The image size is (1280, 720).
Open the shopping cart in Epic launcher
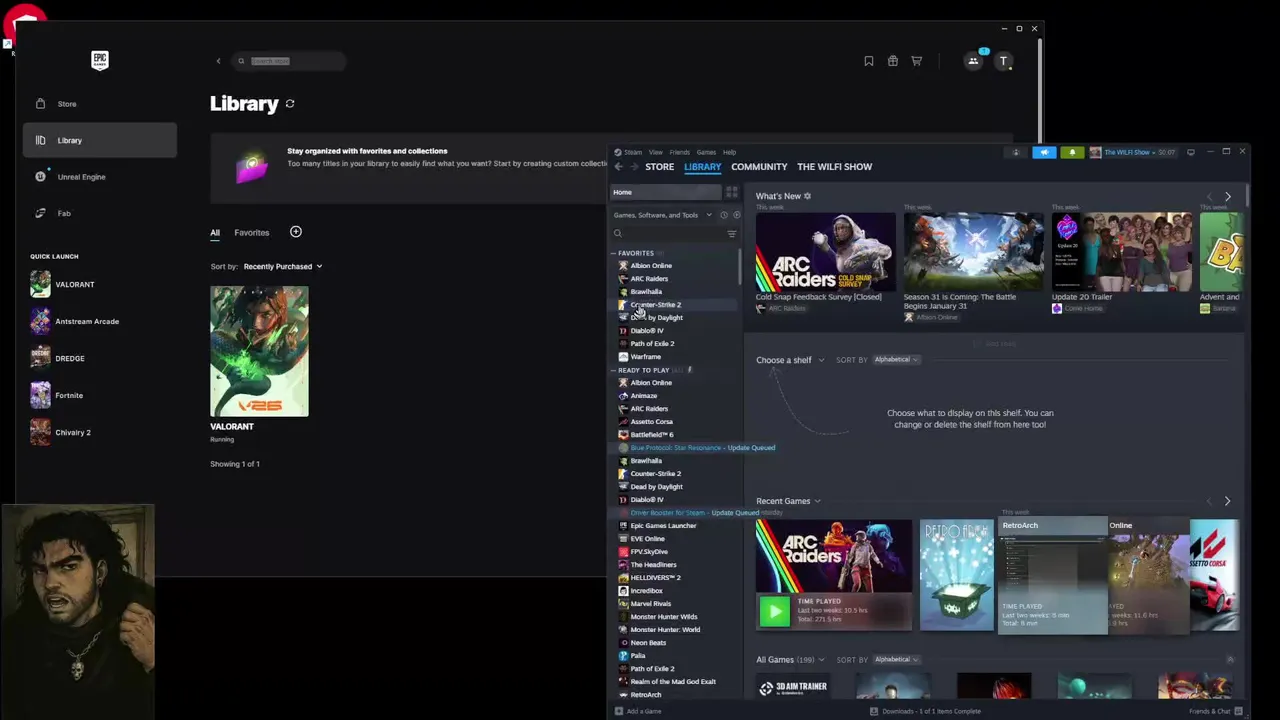(x=916, y=61)
